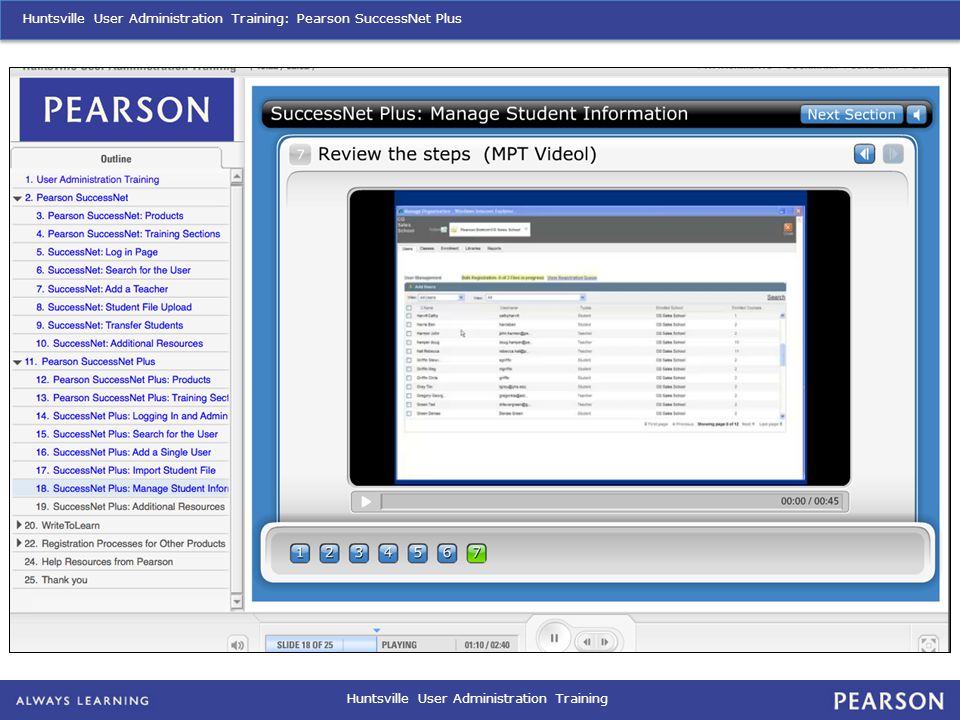Viewport: 960px width, 720px height.
Task: Jump to step 3 button
Action: point(359,553)
